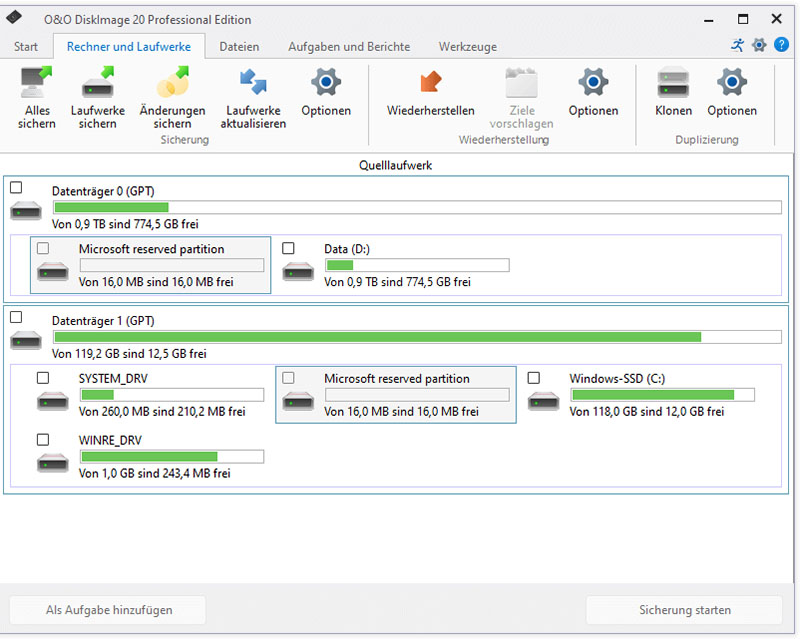Click Als Aufgabe hinzufügen button
Screen dimensions: 800x639
coord(108,610)
